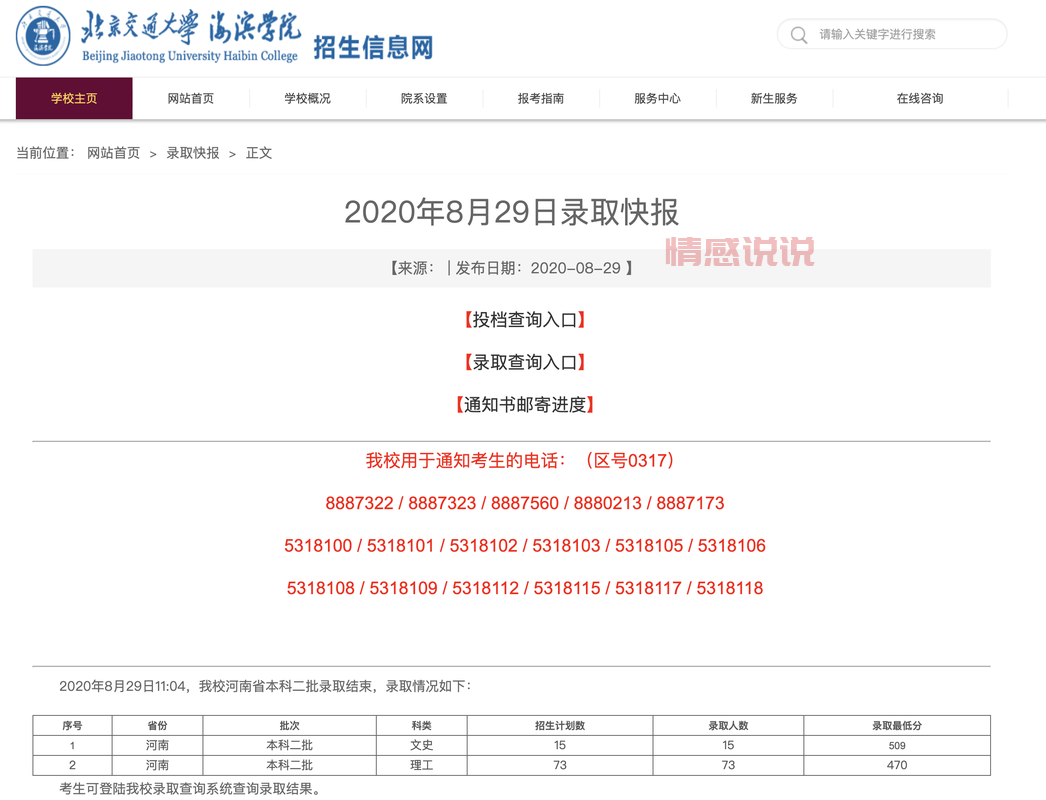Open the 录取查询入口 admission query link

(x=523, y=362)
